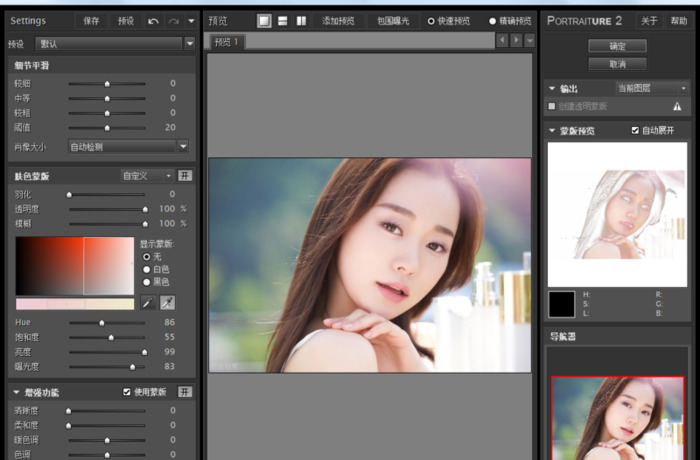Viewport: 700px width, 460px height.
Task: Click the redo arrow icon in Settings
Action: coord(173,20)
